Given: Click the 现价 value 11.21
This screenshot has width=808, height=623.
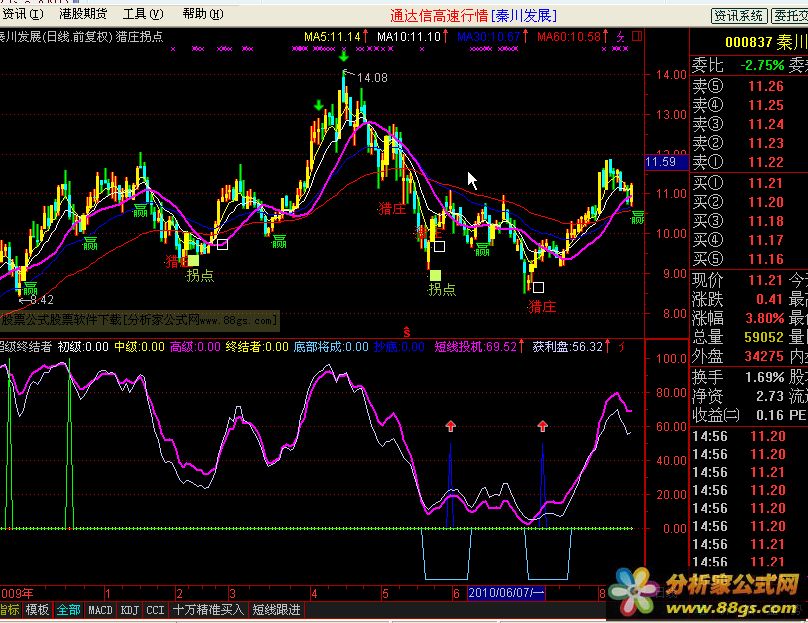Looking at the screenshot, I should (x=766, y=280).
